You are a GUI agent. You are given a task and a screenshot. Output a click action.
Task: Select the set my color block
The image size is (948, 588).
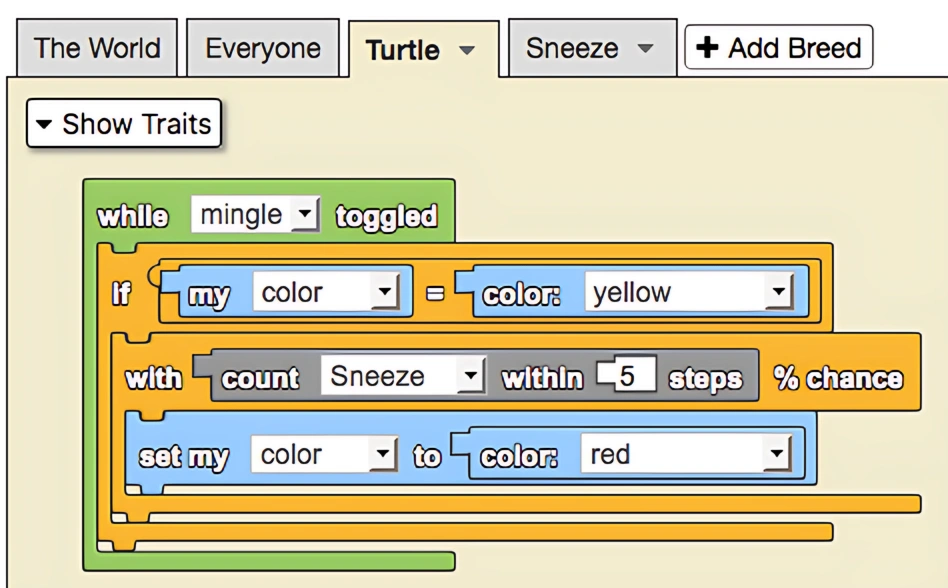pyautogui.click(x=183, y=455)
